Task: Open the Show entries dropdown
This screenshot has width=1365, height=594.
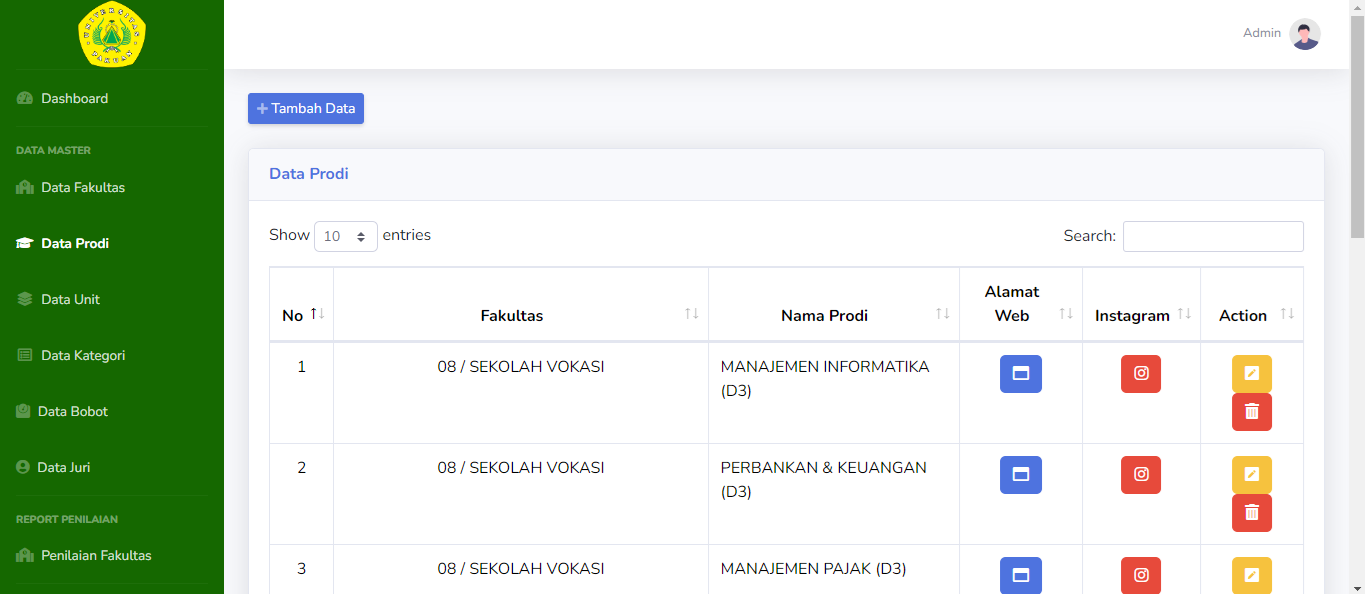Action: tap(345, 235)
